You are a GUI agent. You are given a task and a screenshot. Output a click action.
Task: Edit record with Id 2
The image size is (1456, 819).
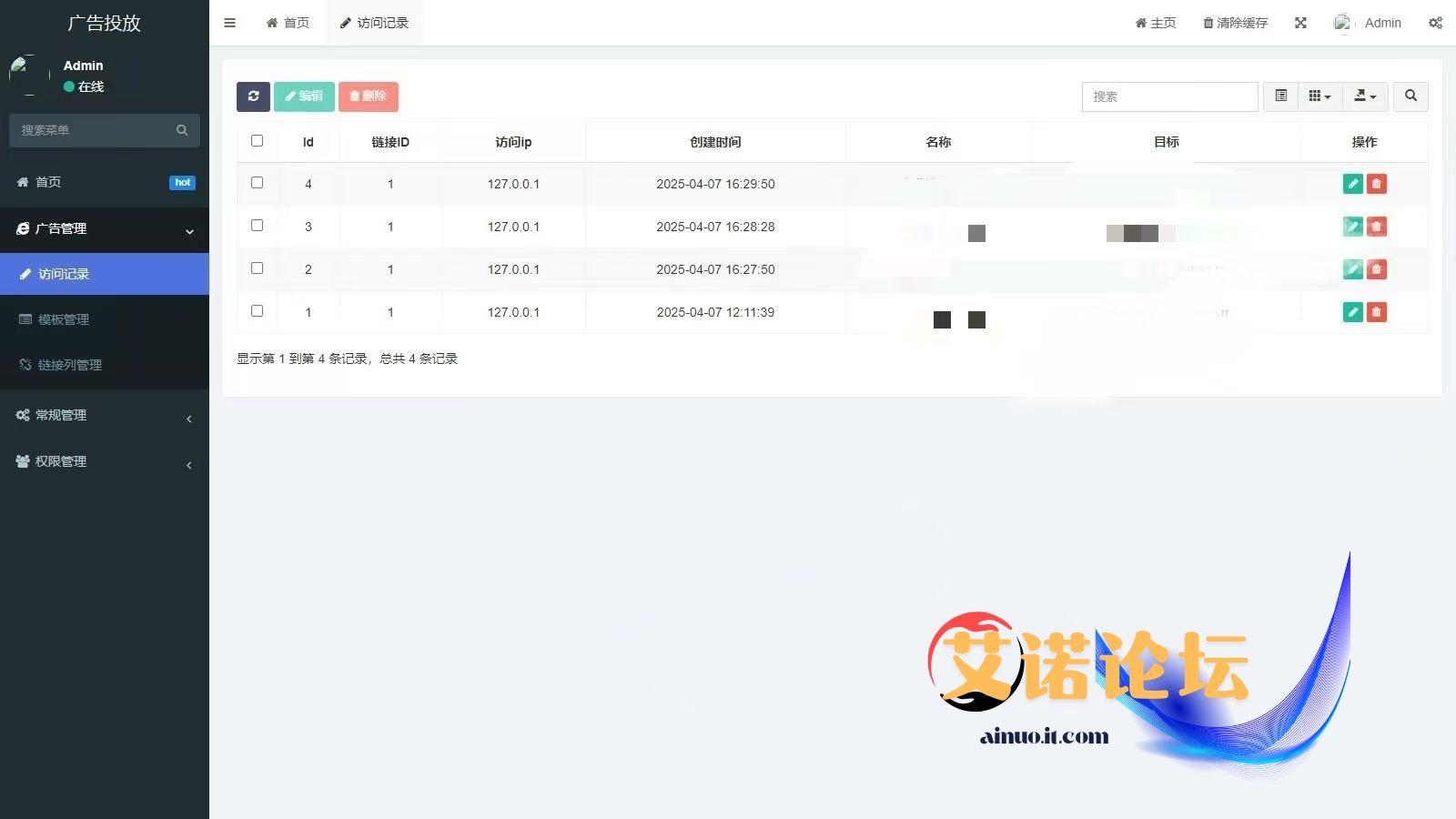[1353, 269]
